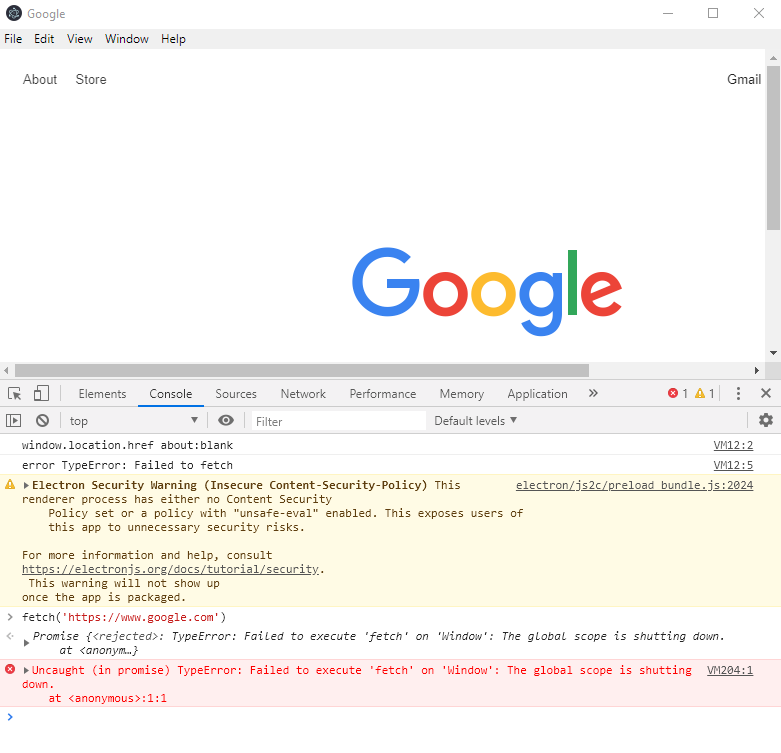Switch to the Performance tab

(383, 394)
